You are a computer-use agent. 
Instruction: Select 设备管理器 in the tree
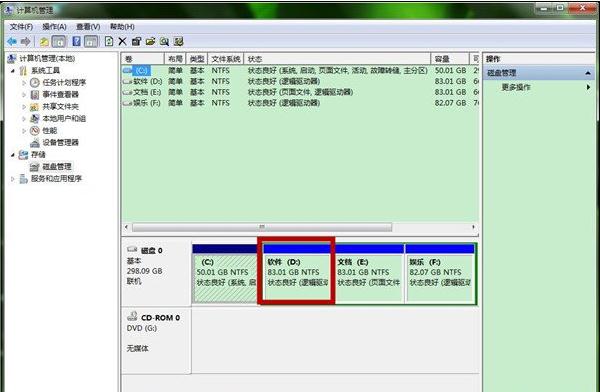coord(60,143)
